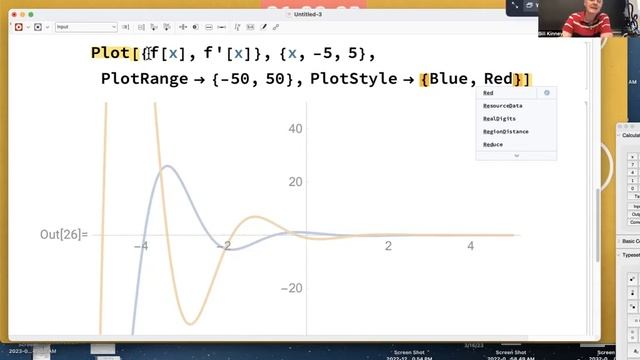Select the input cell bracket on the right

[x=587, y=65]
